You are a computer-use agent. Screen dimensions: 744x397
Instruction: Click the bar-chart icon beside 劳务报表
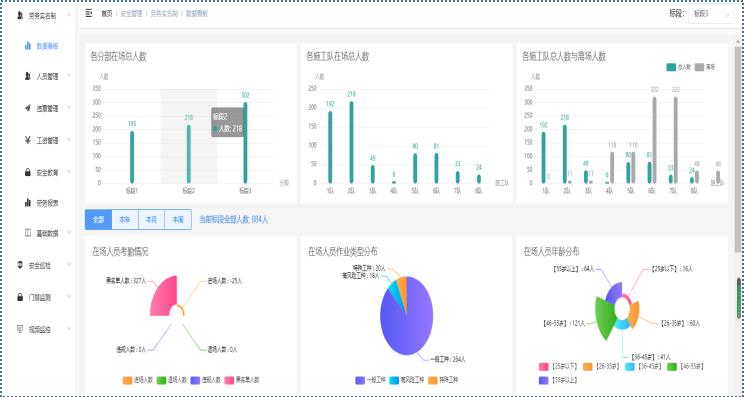click(28, 203)
